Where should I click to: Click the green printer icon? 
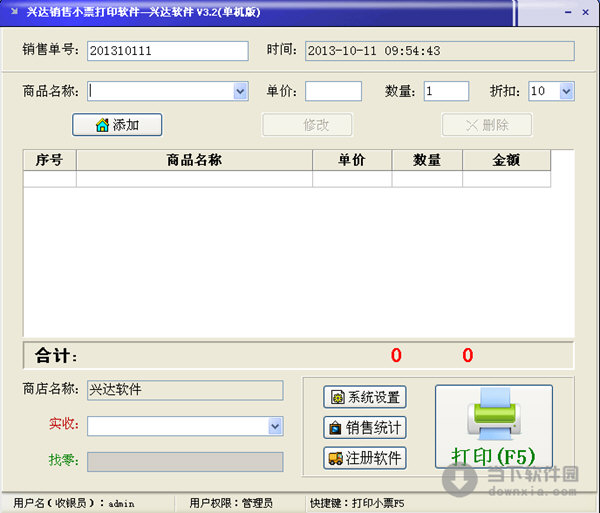[x=494, y=415]
